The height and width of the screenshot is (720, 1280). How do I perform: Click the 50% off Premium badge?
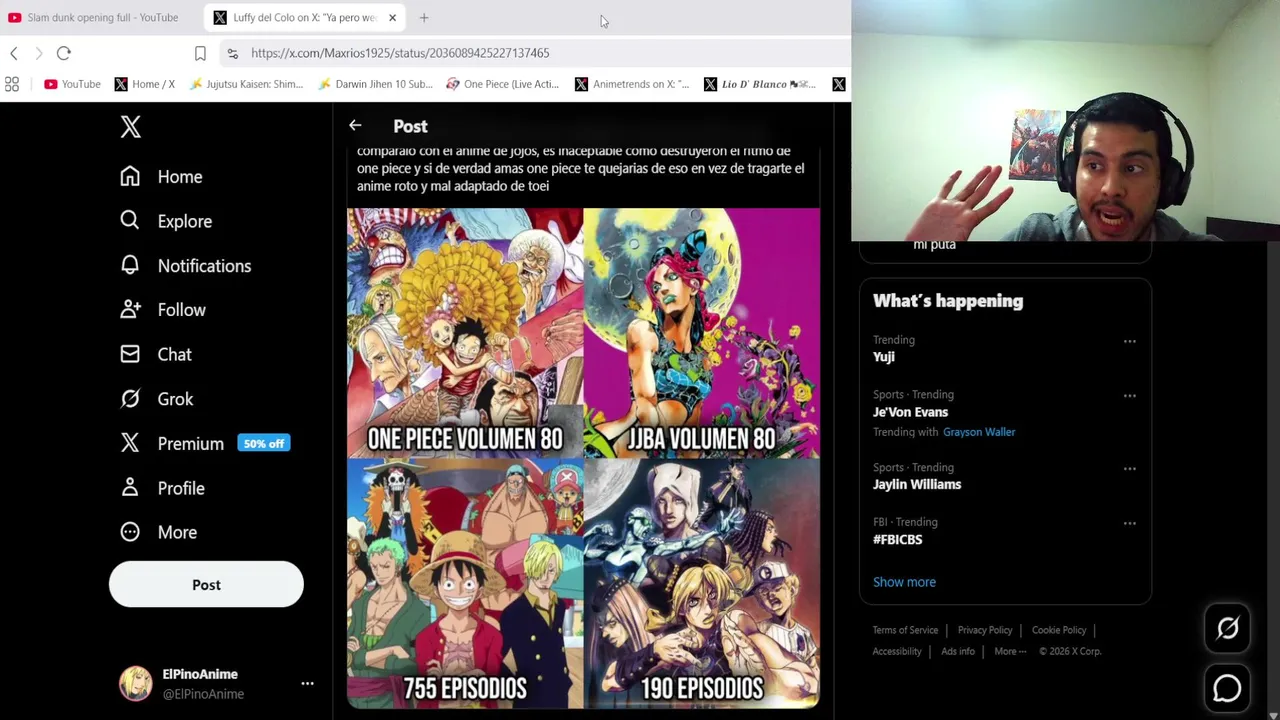pyautogui.click(x=264, y=443)
